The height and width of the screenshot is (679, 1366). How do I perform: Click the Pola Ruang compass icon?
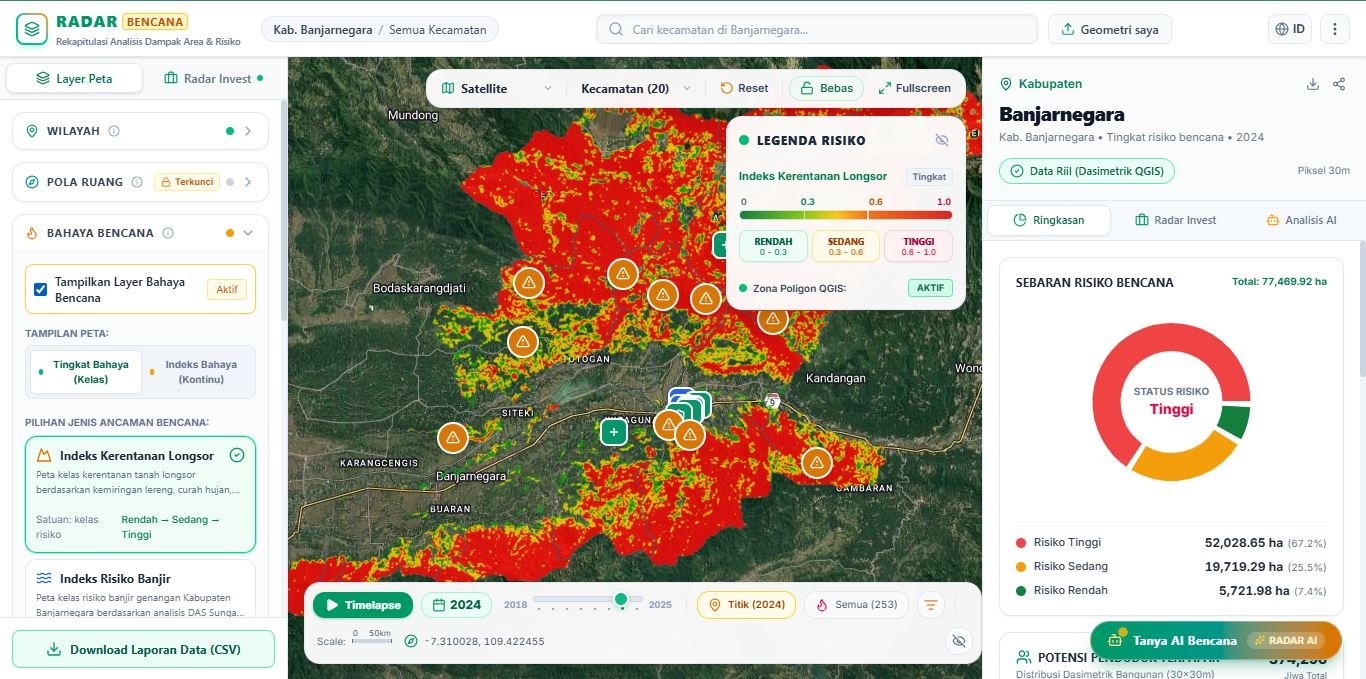31,182
